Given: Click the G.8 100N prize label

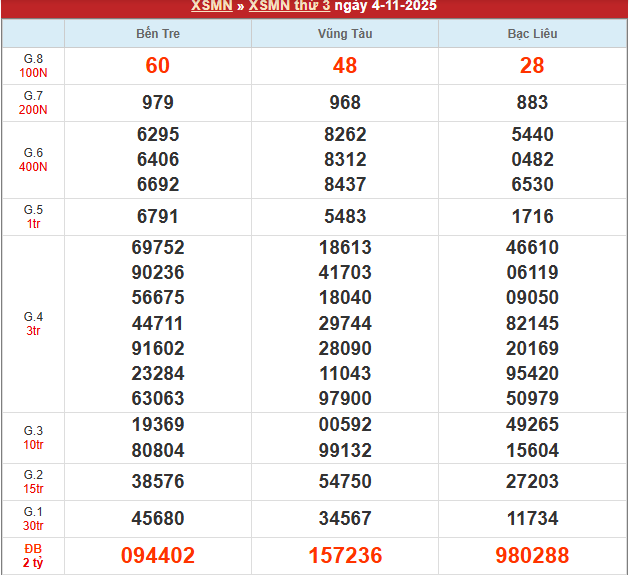Looking at the screenshot, I should 33,66.
